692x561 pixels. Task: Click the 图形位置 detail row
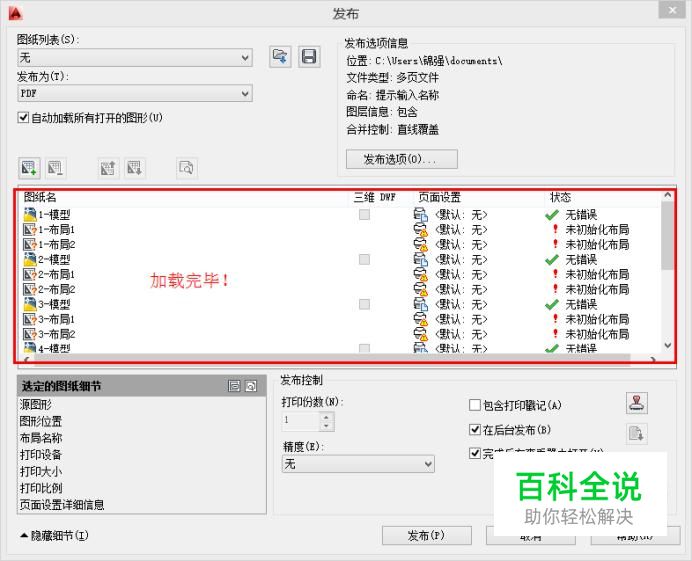pyautogui.click(x=41, y=421)
